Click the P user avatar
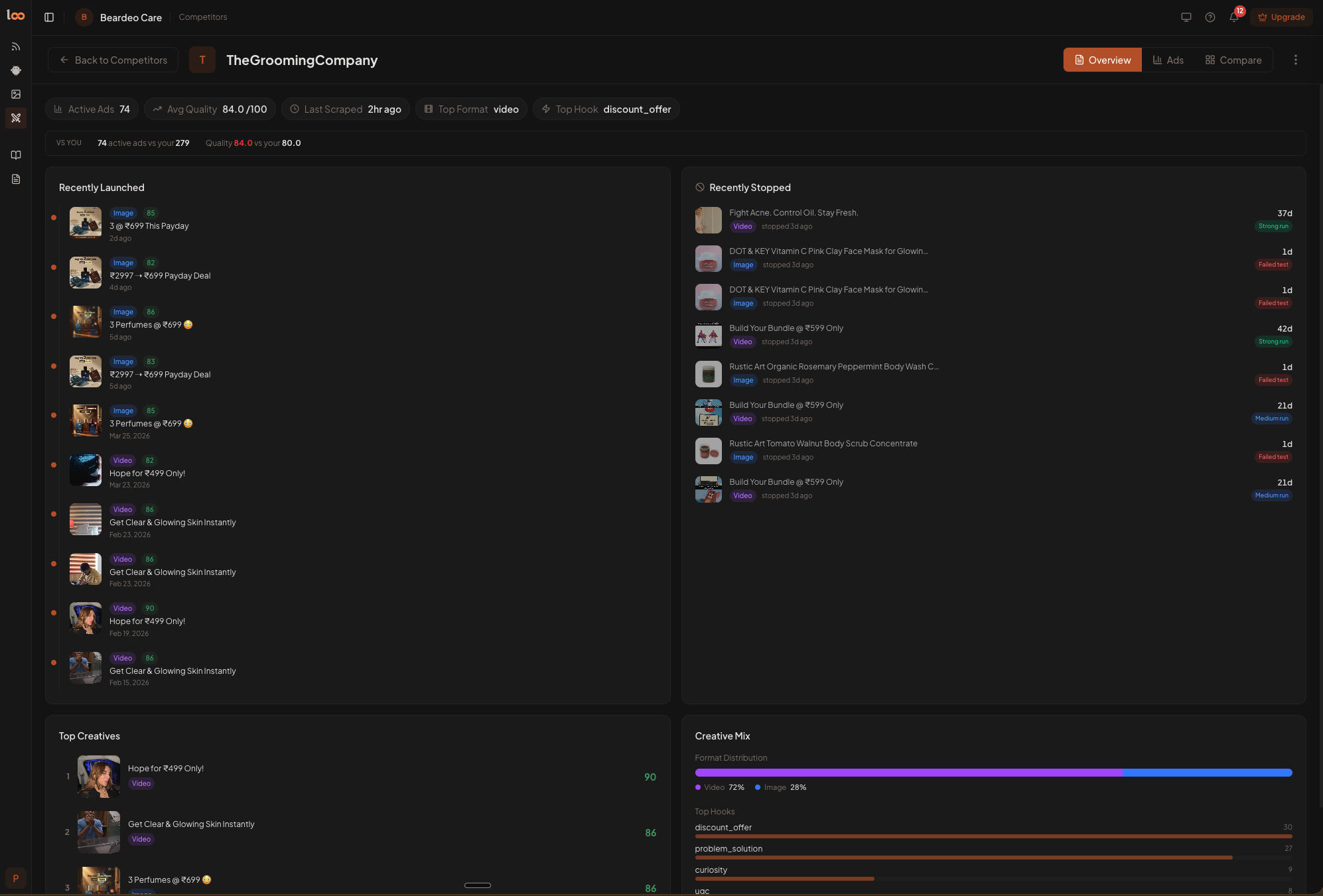 (x=16, y=878)
